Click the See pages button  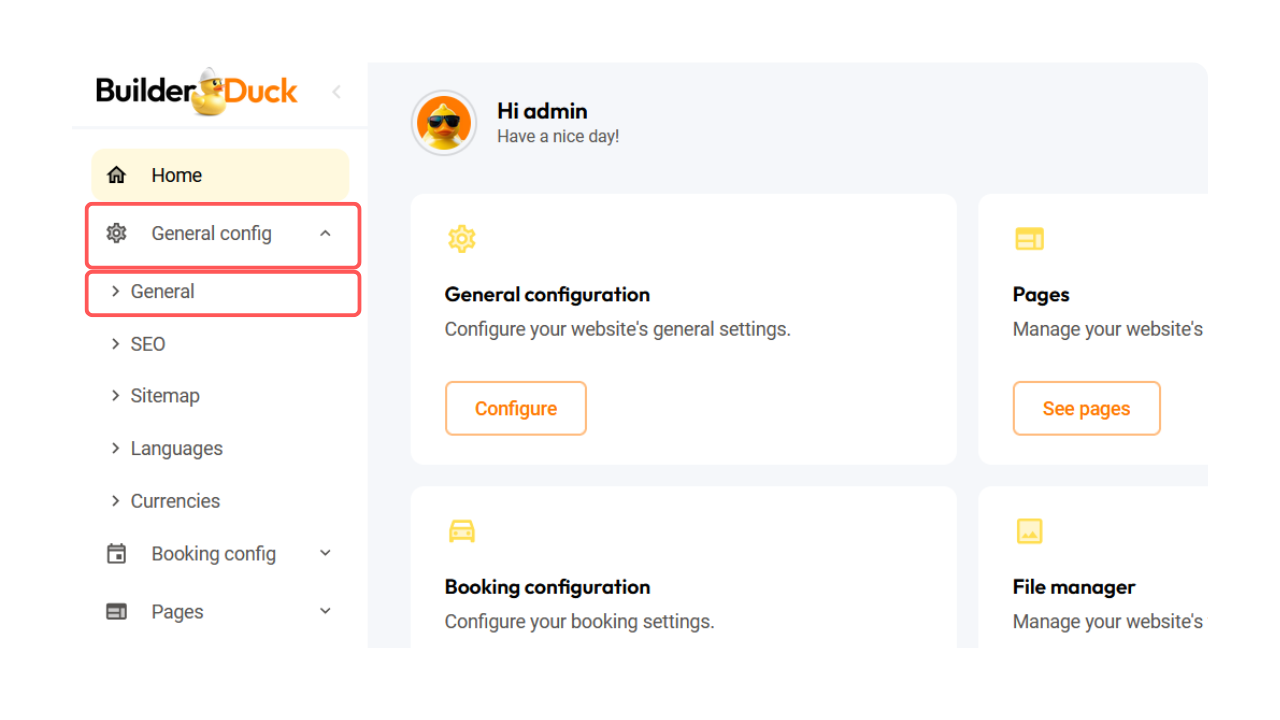[1086, 408]
